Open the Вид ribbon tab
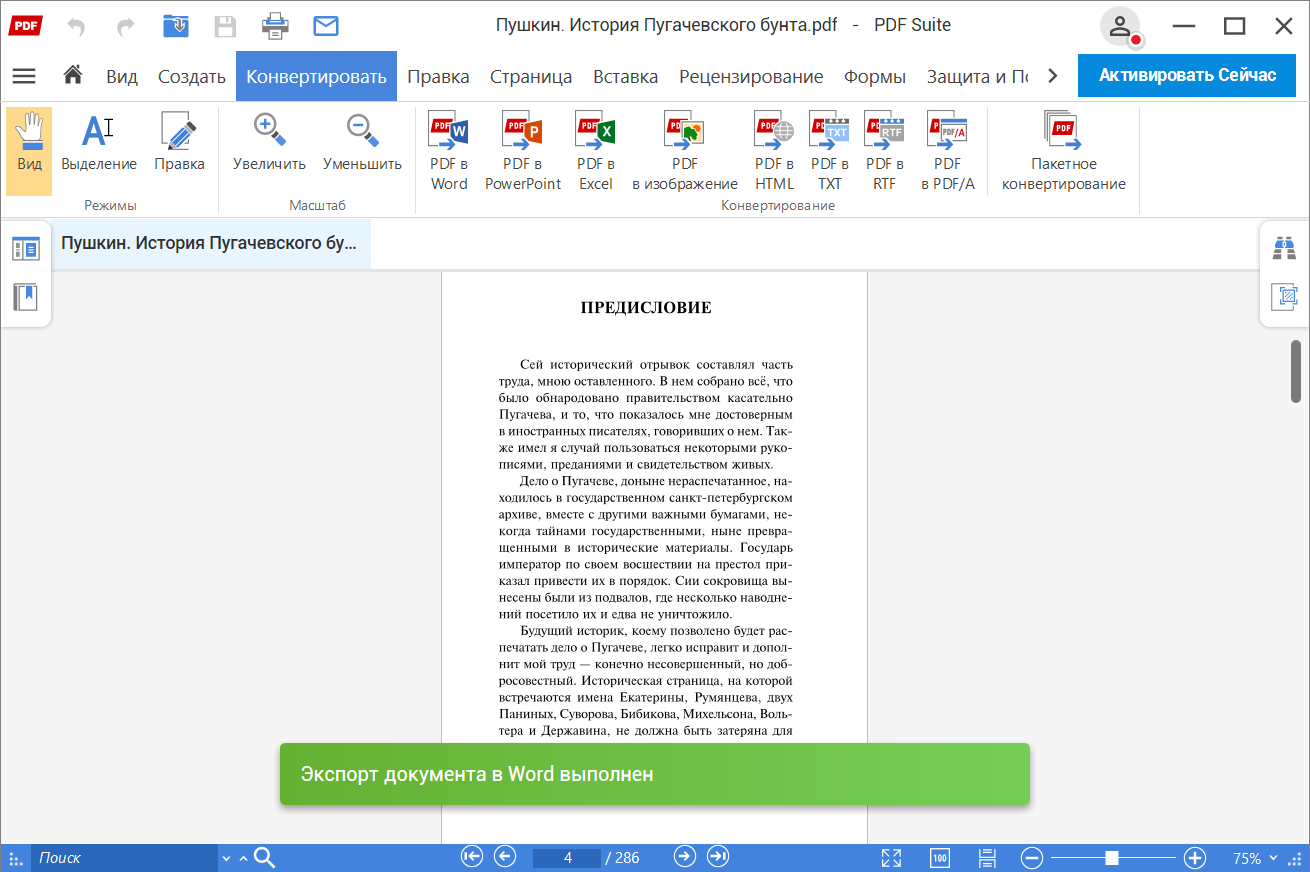1310x872 pixels. tap(122, 76)
